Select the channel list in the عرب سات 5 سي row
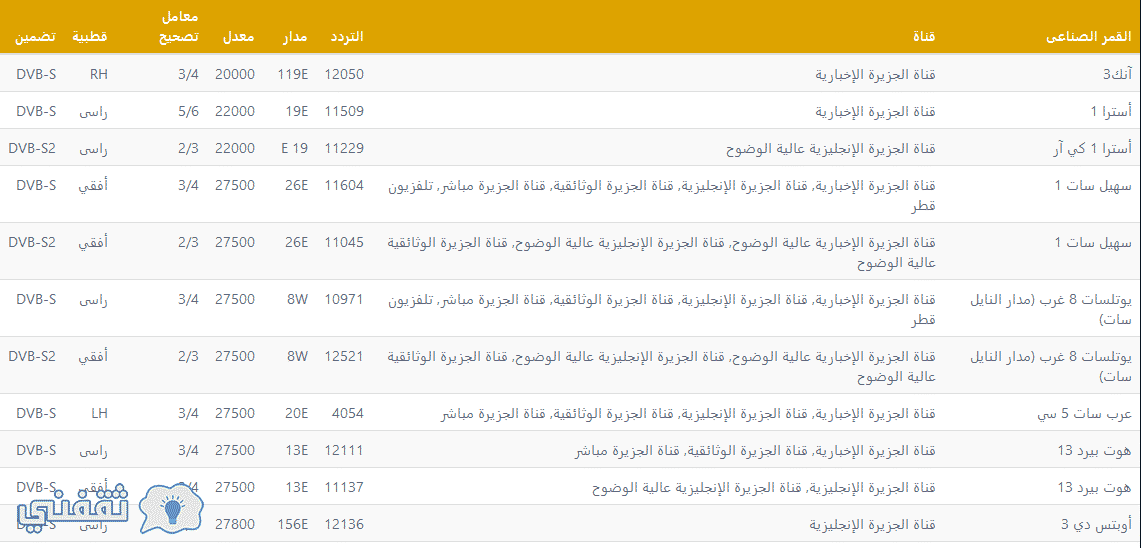This screenshot has height=548, width=1141. click(690, 413)
